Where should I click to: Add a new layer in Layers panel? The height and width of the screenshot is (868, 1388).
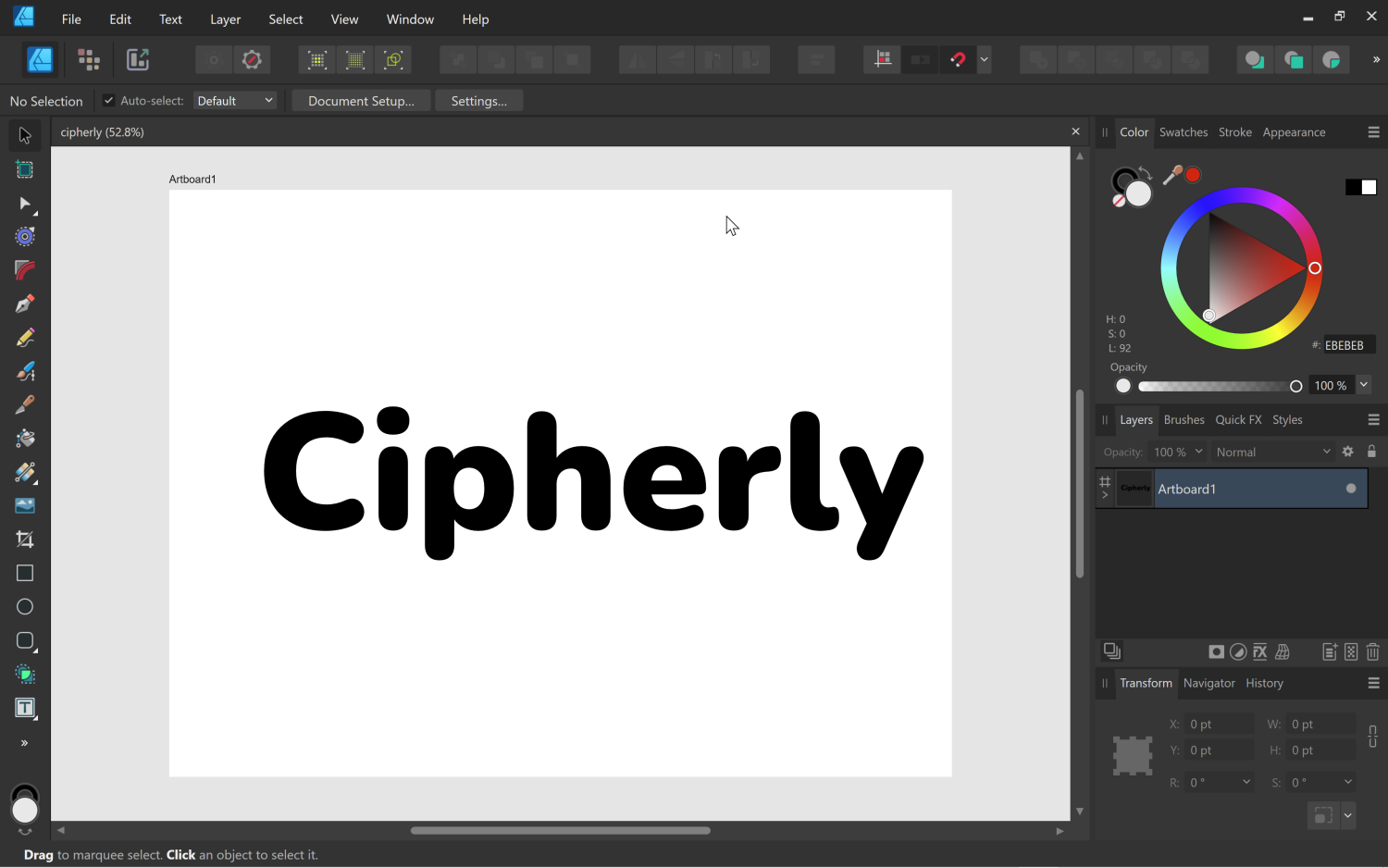(1331, 651)
